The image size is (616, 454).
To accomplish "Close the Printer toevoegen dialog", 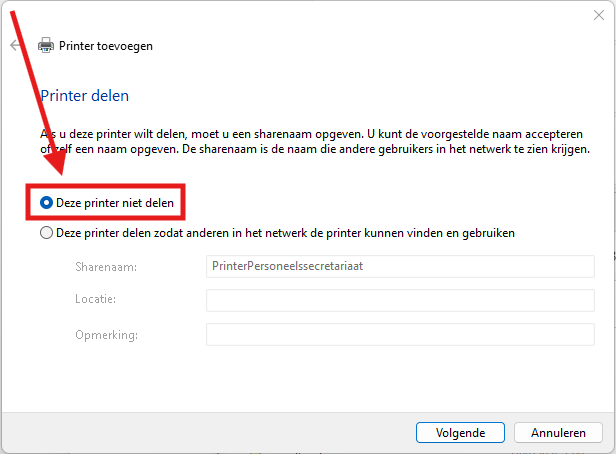I will tap(592, 13).
